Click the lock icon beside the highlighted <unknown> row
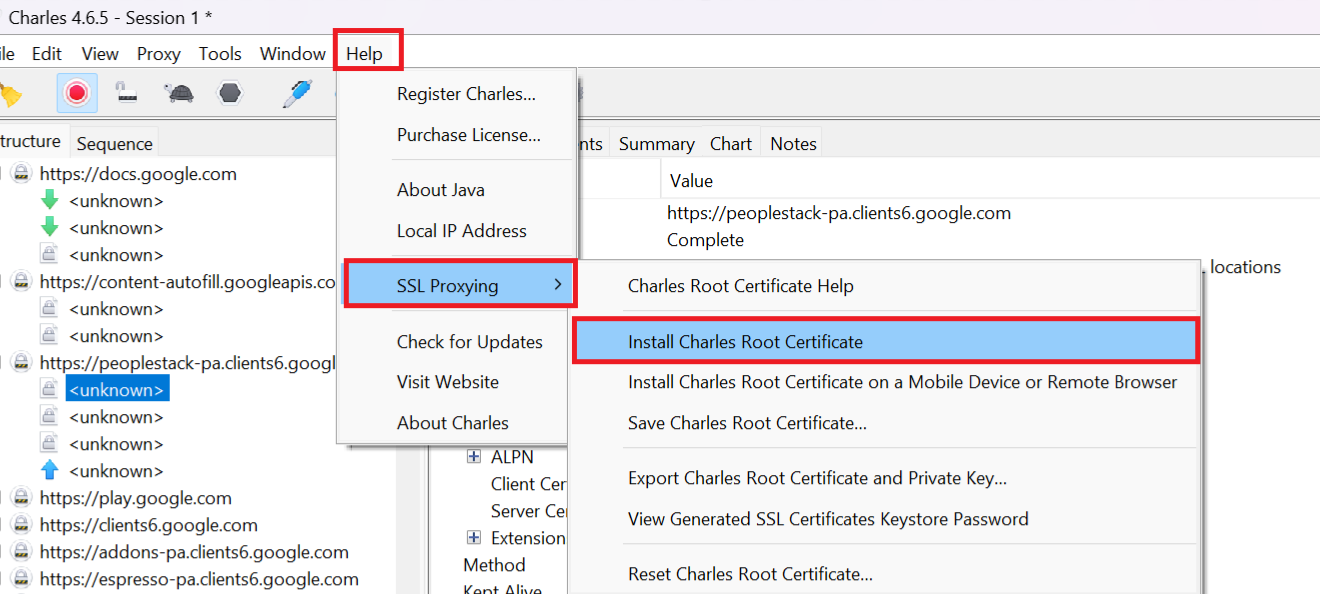 (x=49, y=390)
